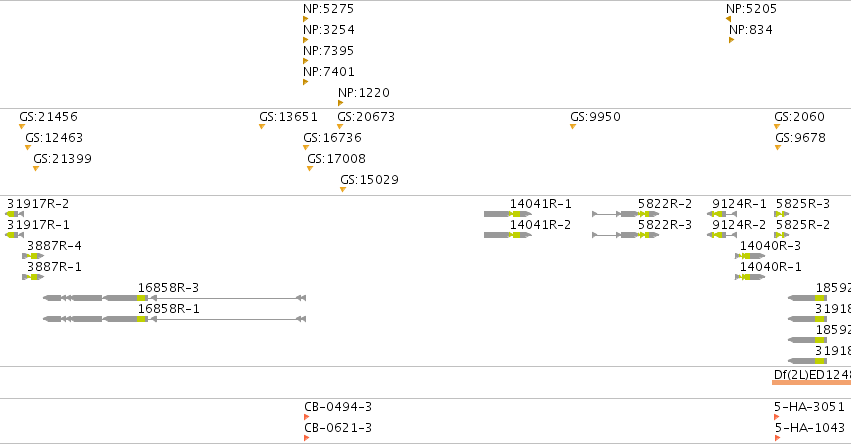Screen dimensions: 851x444
Task: Select the GS:20673 marker triangle
Action: tap(340, 126)
